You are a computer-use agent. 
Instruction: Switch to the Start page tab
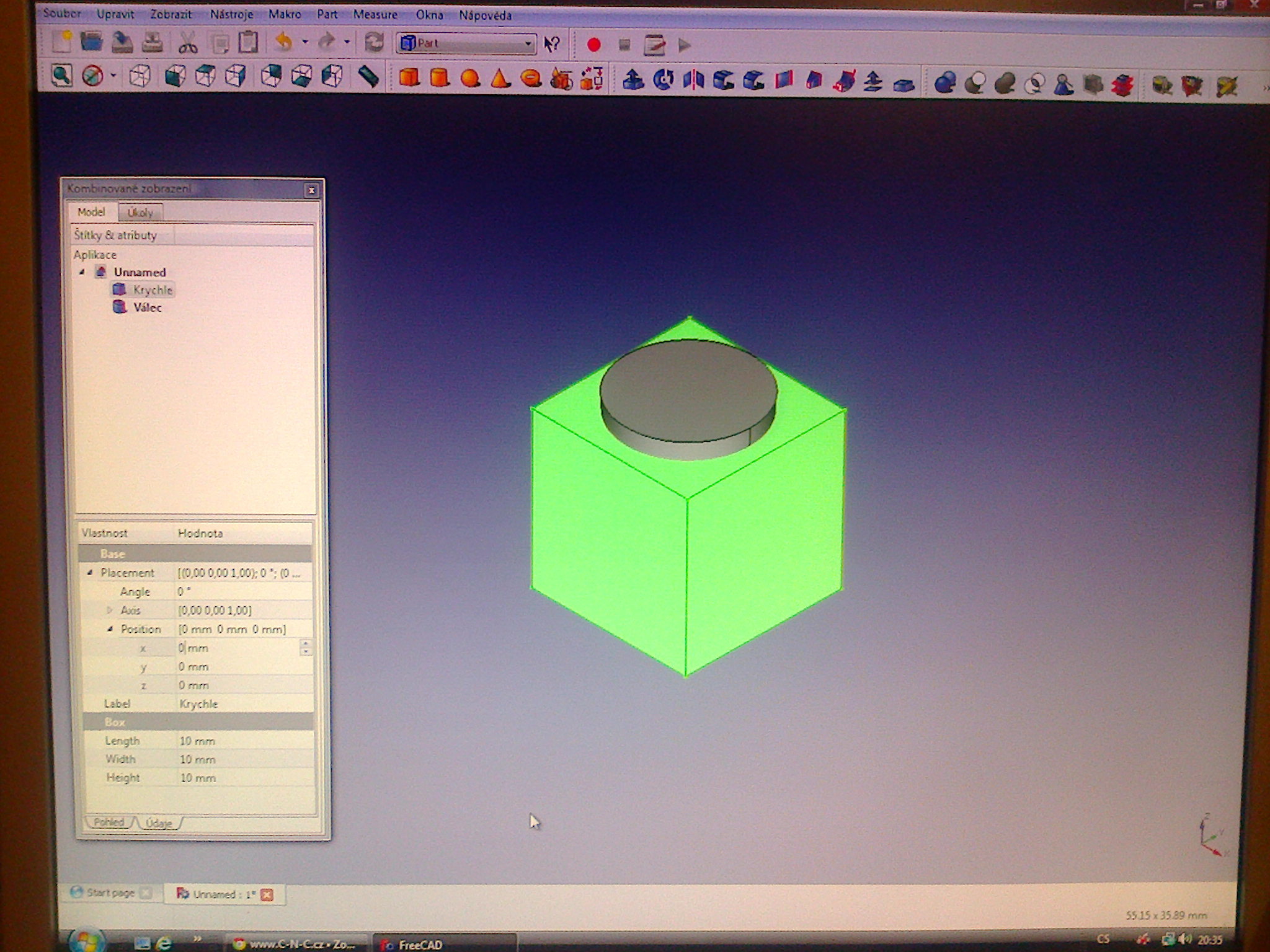pyautogui.click(x=110, y=892)
